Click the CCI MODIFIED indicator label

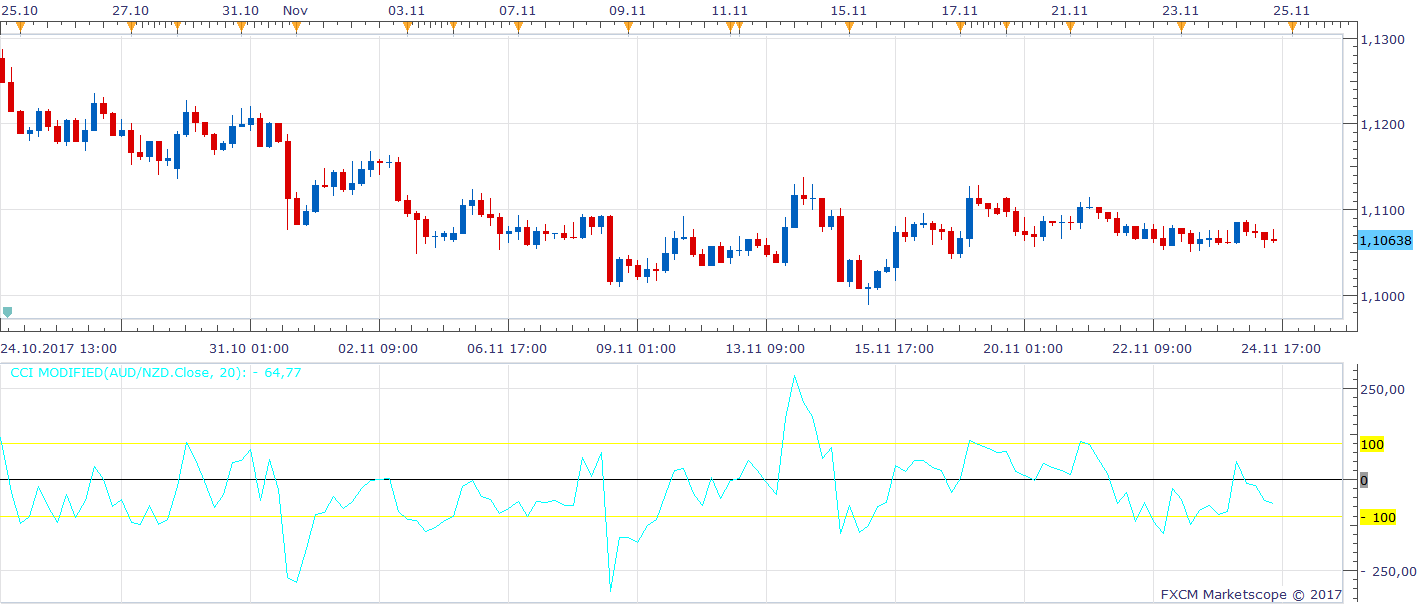[x=156, y=372]
